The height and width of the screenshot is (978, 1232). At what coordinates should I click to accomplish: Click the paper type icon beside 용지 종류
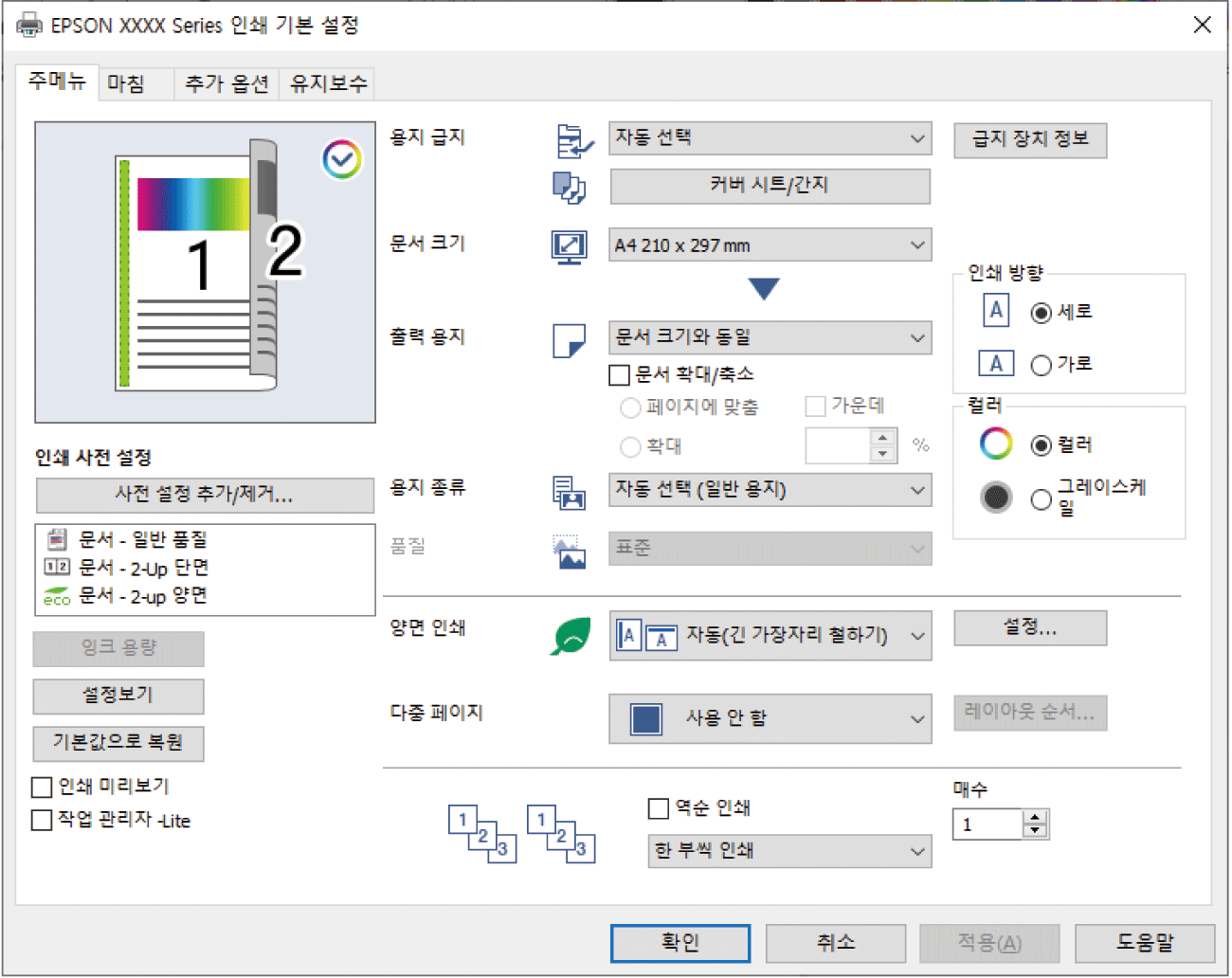coord(569,492)
